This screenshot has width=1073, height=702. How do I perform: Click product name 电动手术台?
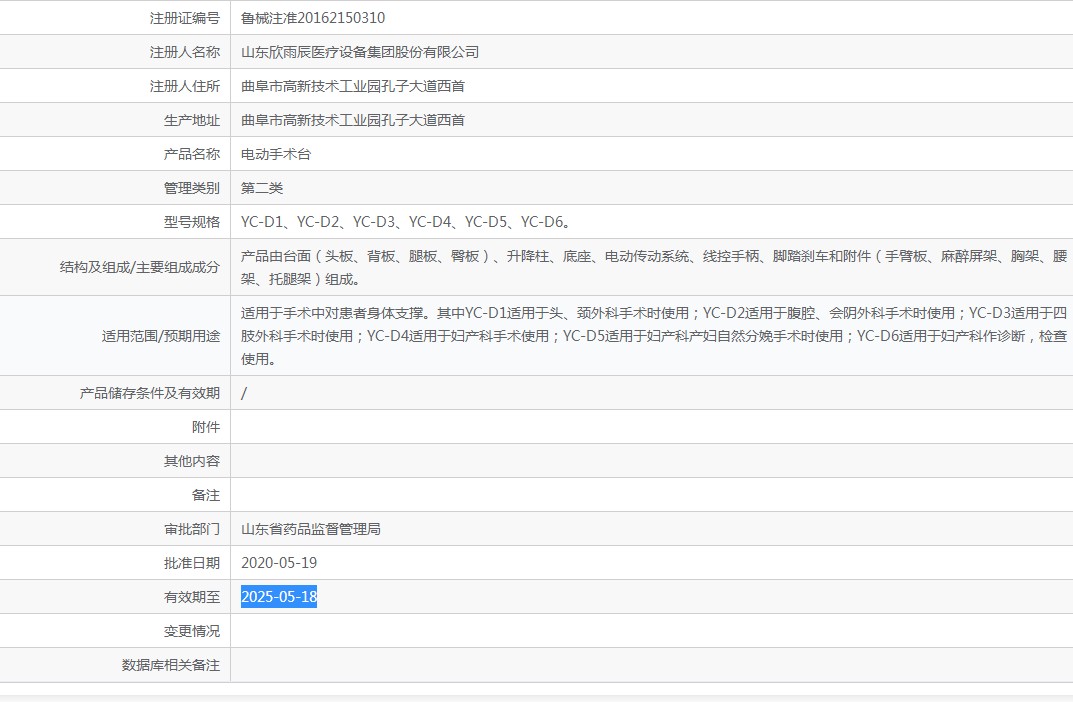click(x=276, y=154)
